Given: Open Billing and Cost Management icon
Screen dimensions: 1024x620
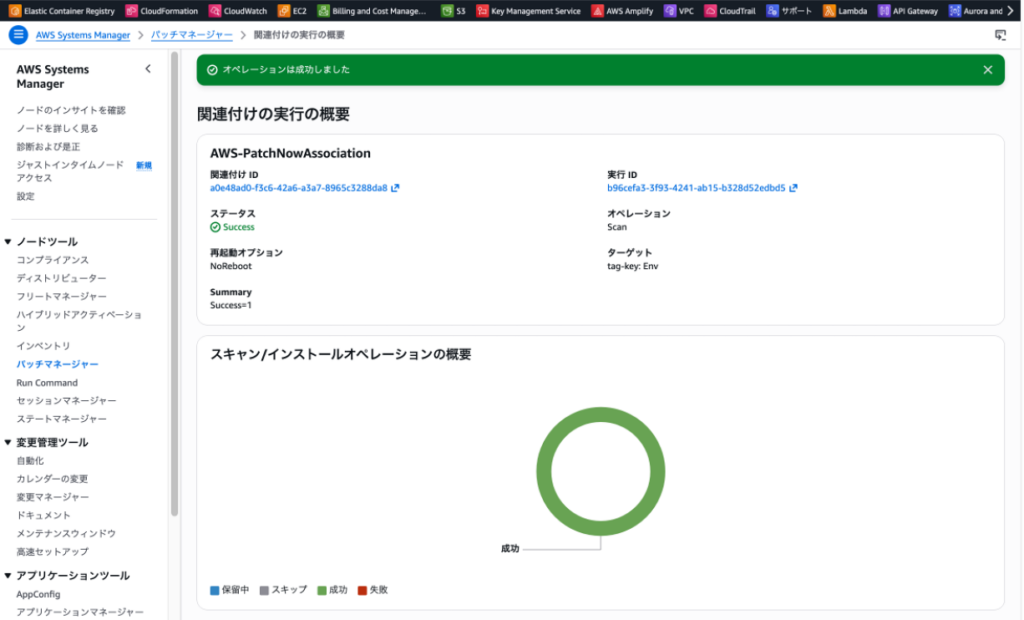Looking at the screenshot, I should coord(323,10).
